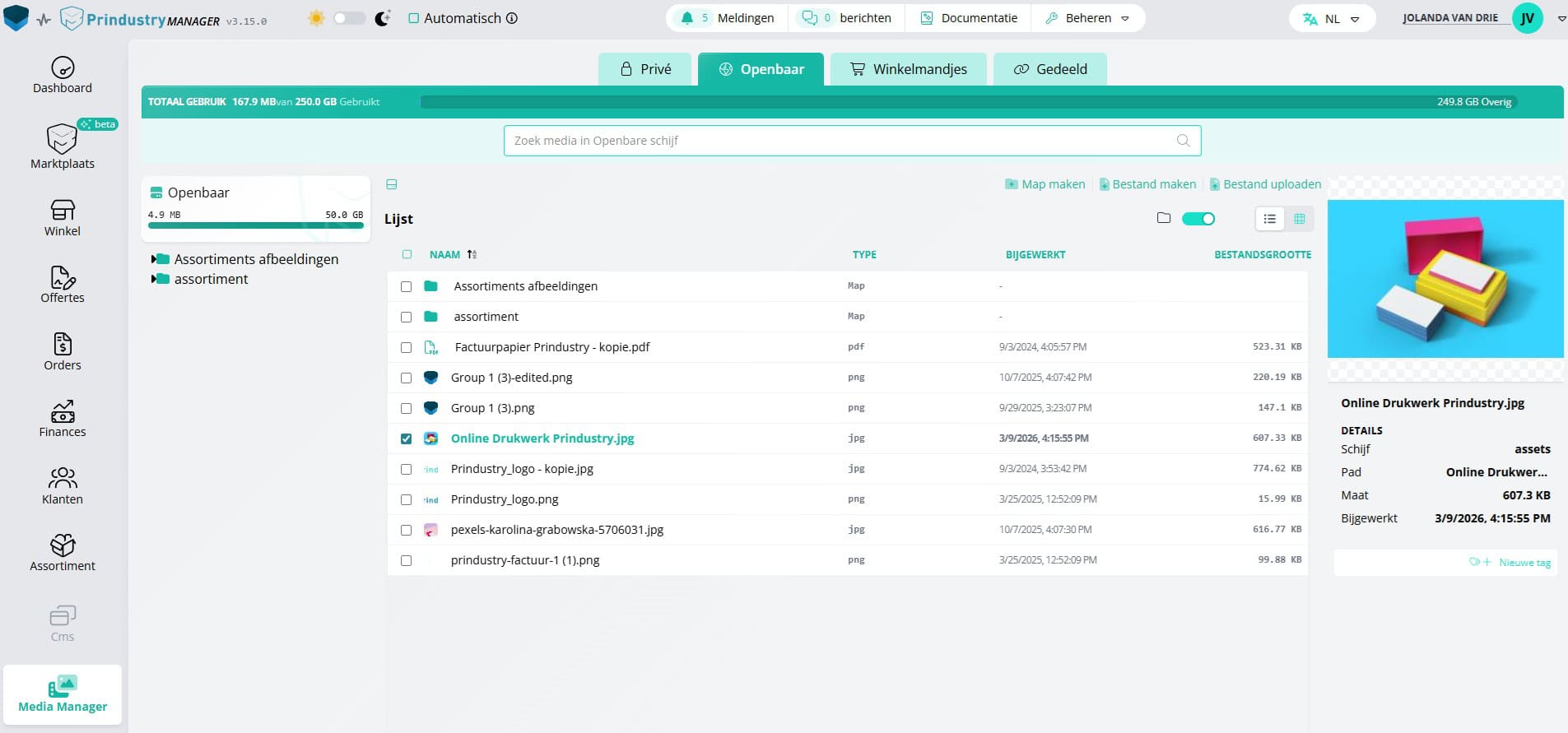Viewport: 1568px width, 733px height.
Task: Click Map maken to create folder
Action: tap(1045, 184)
